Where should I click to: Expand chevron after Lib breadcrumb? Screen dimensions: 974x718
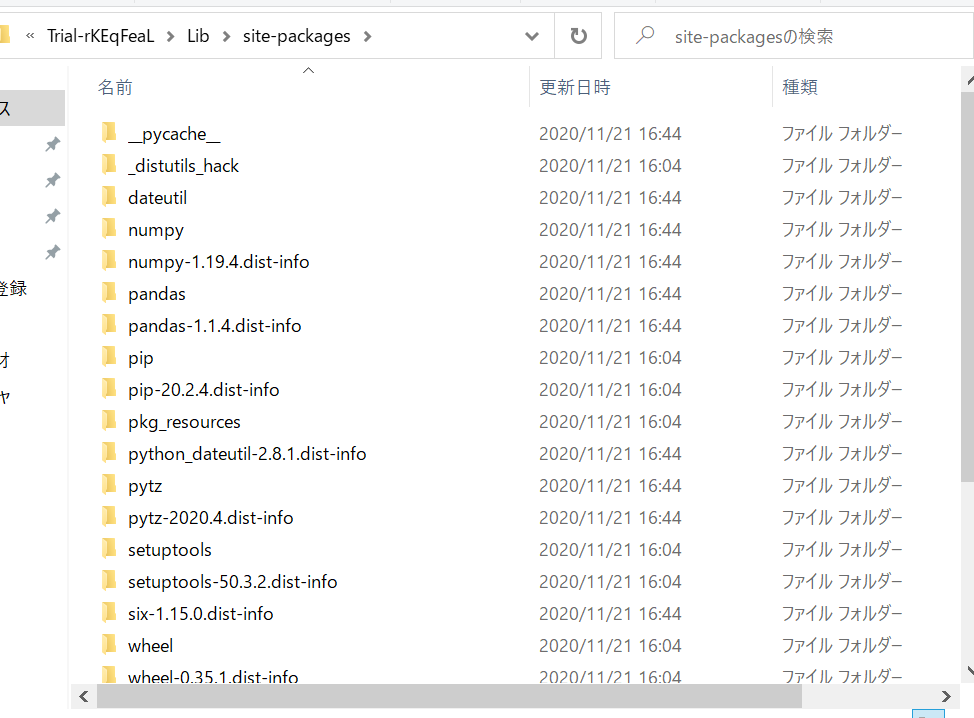click(226, 37)
